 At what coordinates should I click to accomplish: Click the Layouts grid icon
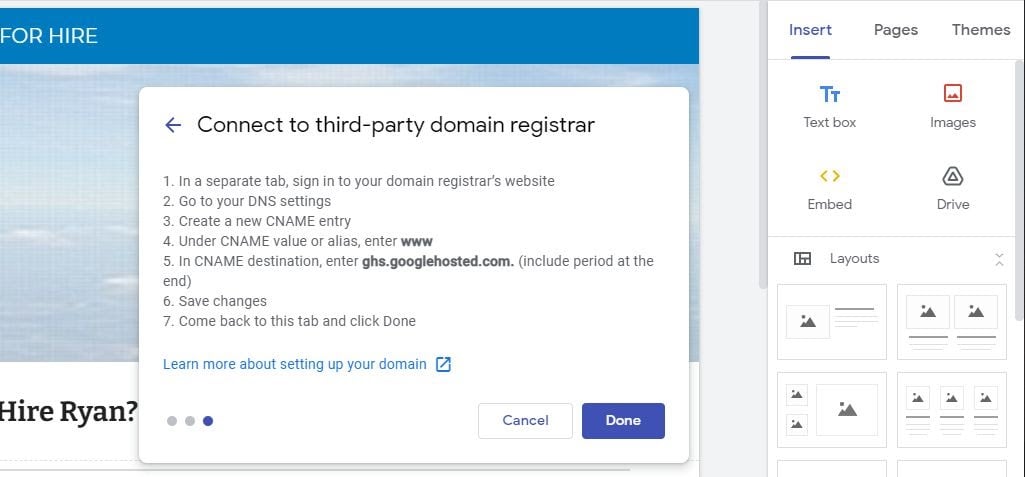[802, 259]
